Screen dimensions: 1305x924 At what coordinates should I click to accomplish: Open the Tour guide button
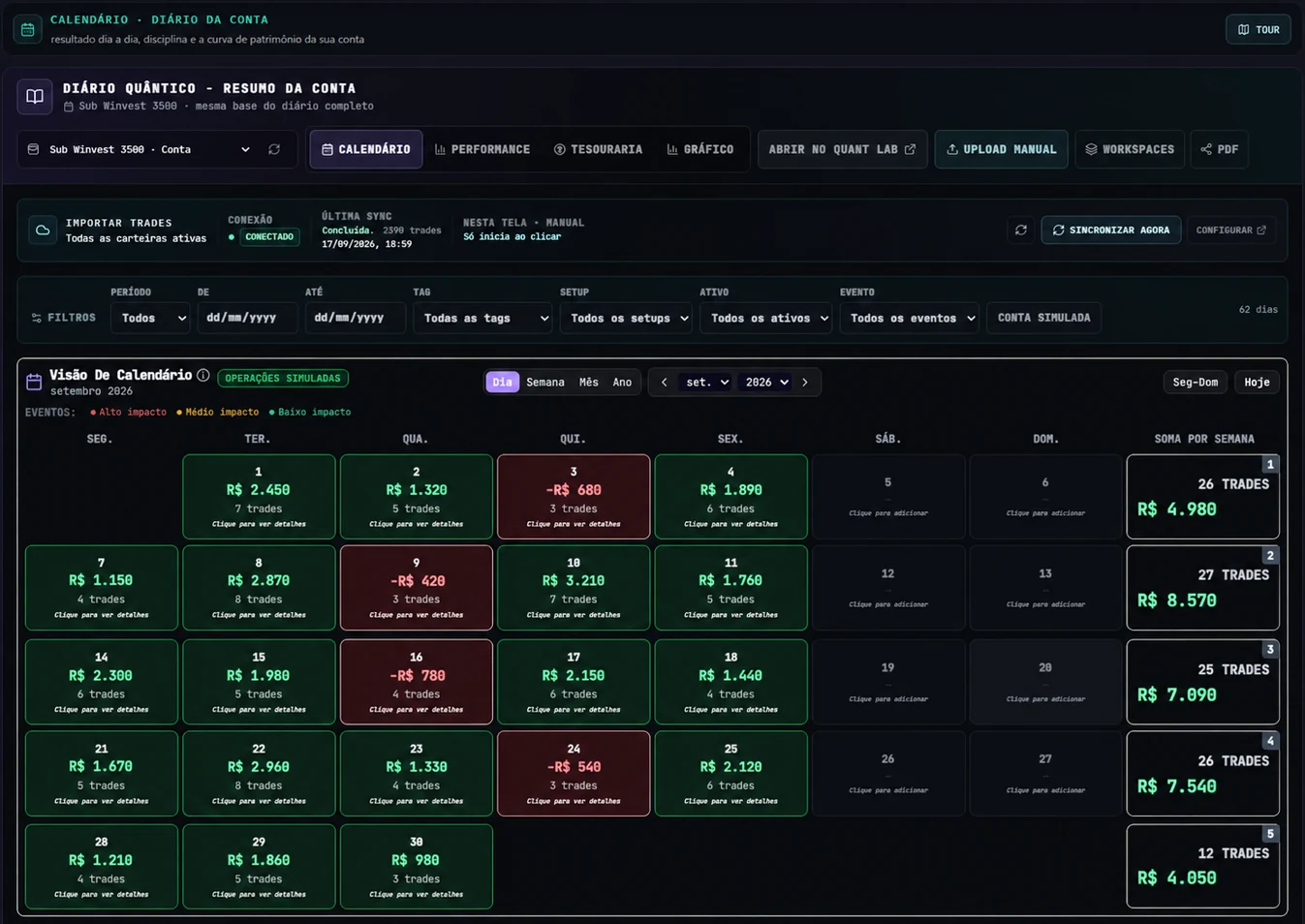click(1258, 29)
